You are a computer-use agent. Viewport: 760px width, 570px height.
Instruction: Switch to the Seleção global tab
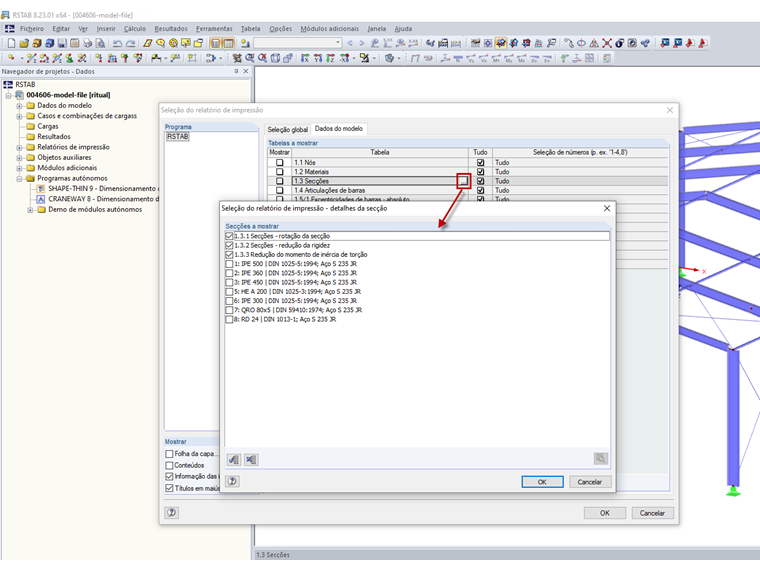[x=287, y=129]
